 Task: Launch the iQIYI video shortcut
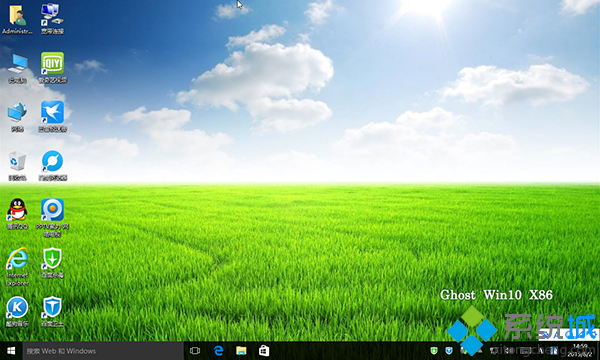(52, 68)
